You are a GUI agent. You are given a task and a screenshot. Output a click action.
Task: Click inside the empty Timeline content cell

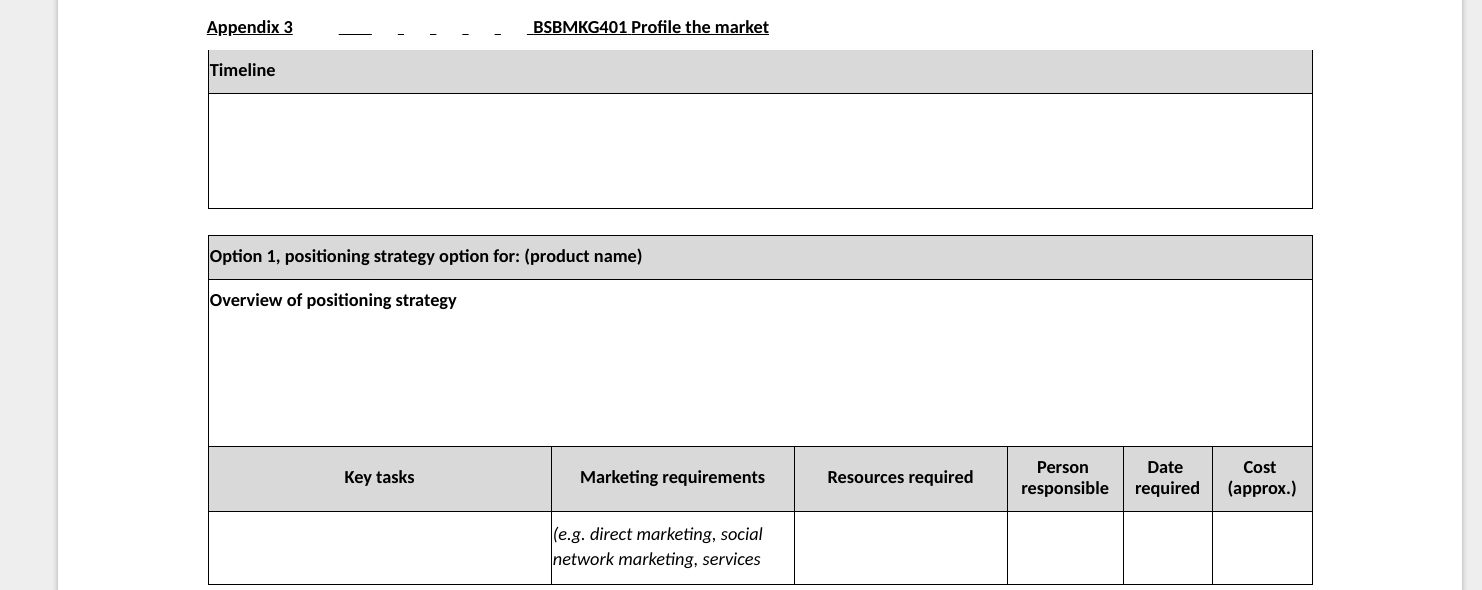coord(760,151)
